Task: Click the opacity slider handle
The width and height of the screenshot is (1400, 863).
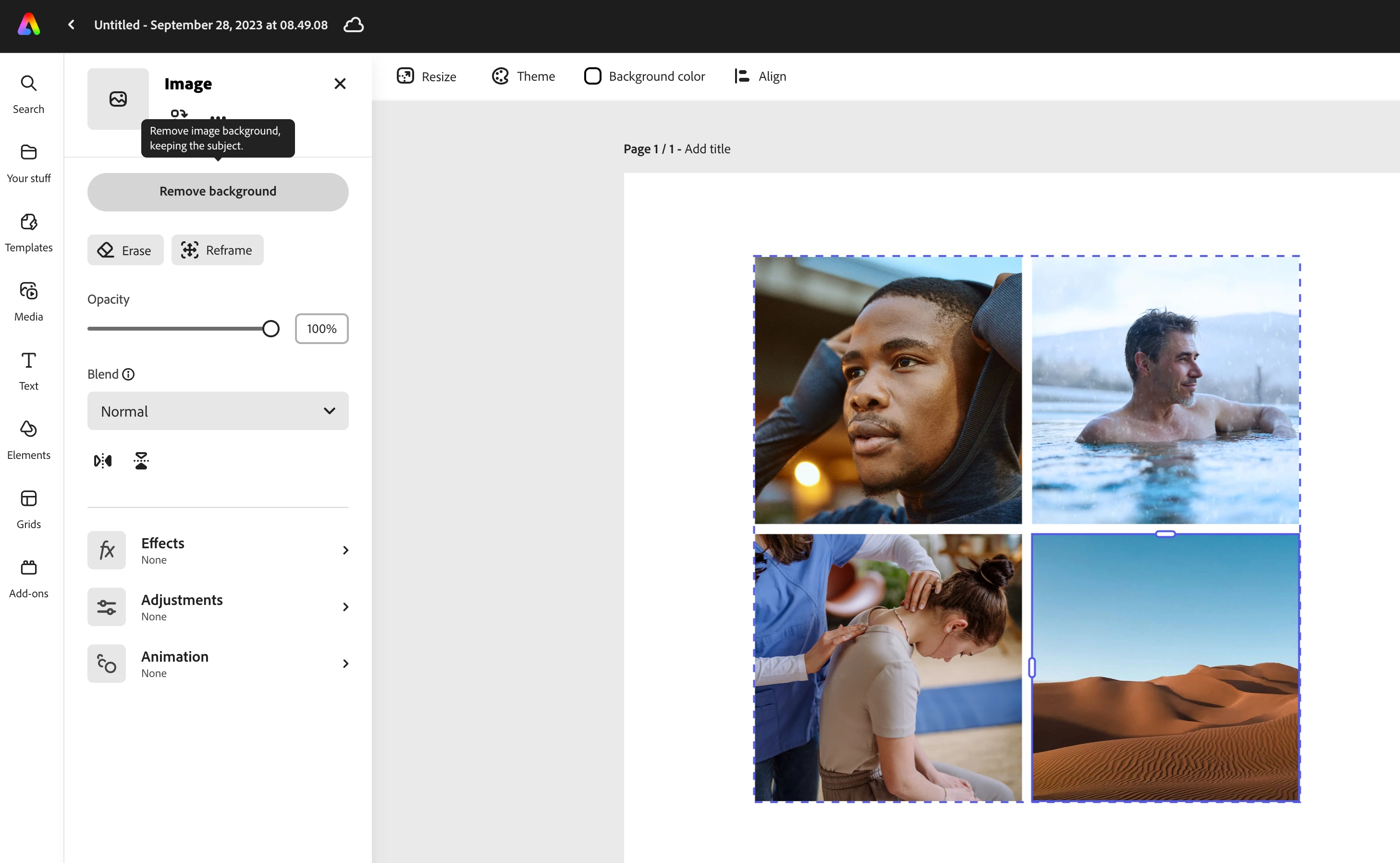Action: click(x=271, y=329)
